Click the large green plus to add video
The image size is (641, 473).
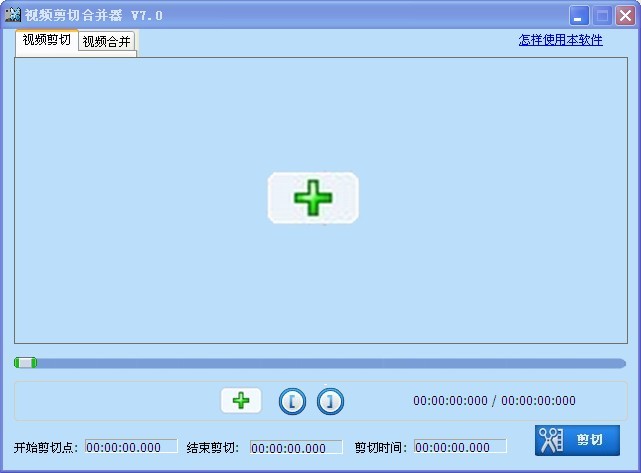313,198
